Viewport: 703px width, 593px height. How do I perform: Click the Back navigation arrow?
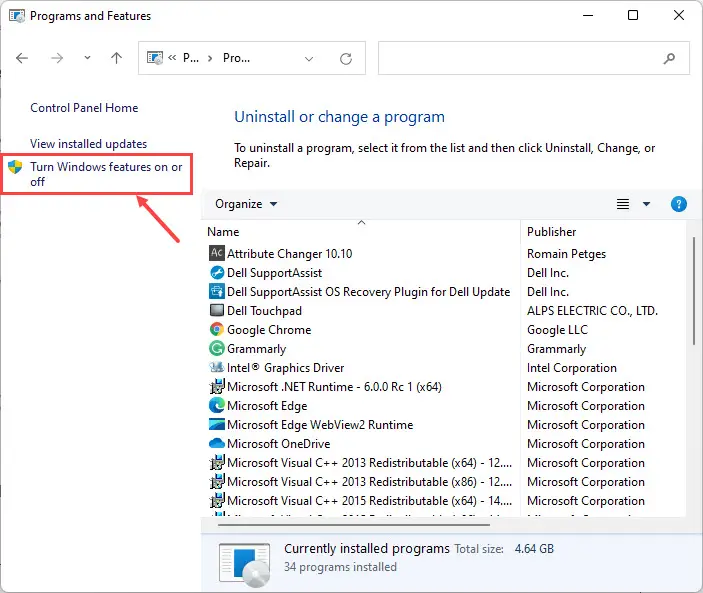tap(22, 58)
